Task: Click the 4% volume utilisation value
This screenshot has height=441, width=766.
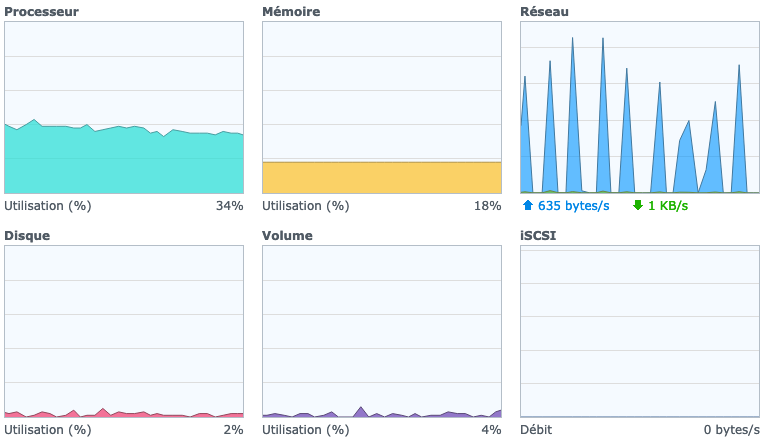Action: pos(491,430)
